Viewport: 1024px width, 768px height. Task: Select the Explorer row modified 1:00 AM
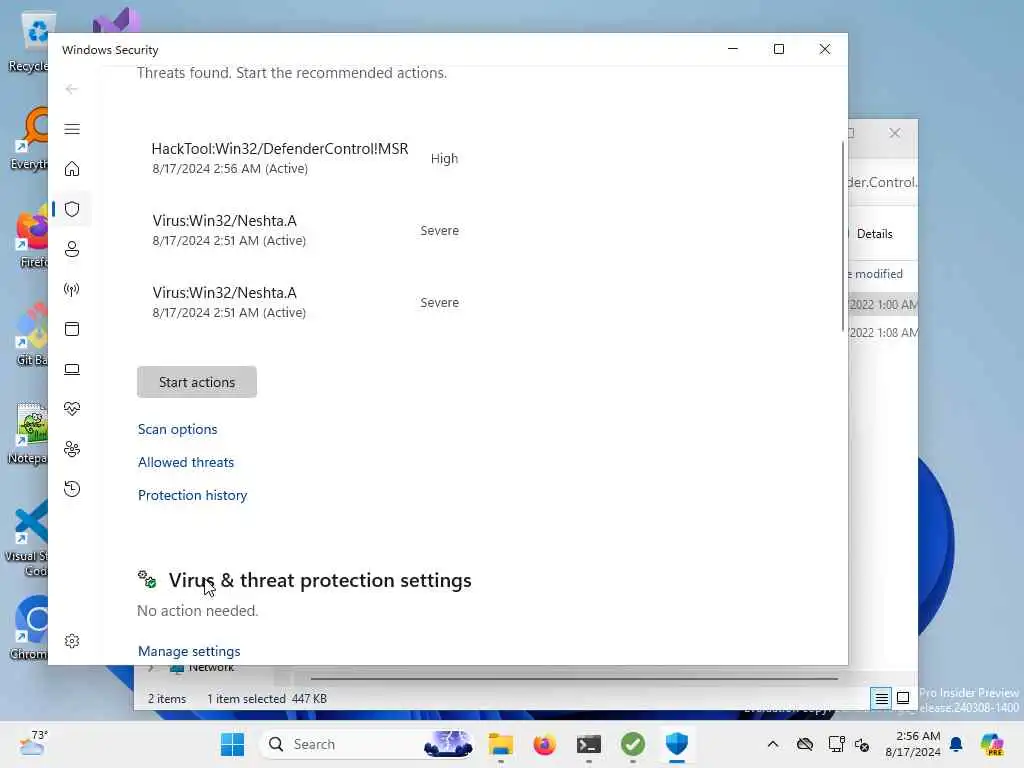point(883,304)
